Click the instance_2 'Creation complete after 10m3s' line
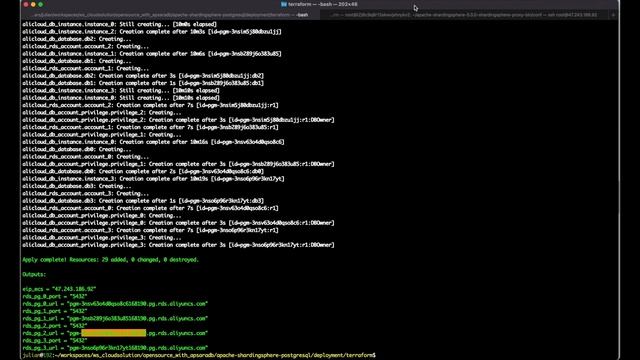640x360 pixels. (x=152, y=31)
